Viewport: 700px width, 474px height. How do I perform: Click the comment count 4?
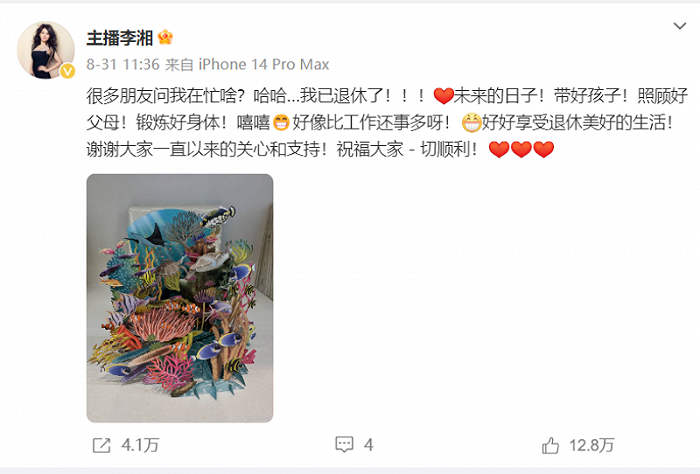click(x=368, y=445)
